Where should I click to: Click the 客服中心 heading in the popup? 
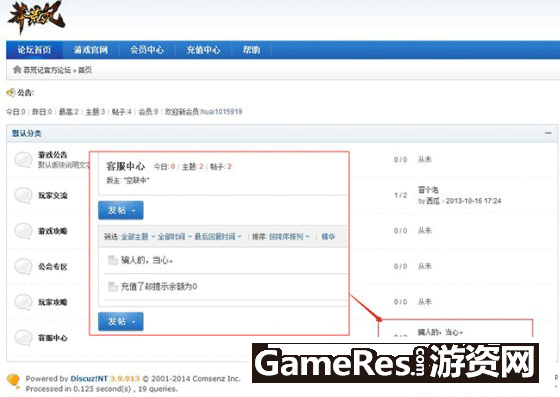tap(126, 166)
